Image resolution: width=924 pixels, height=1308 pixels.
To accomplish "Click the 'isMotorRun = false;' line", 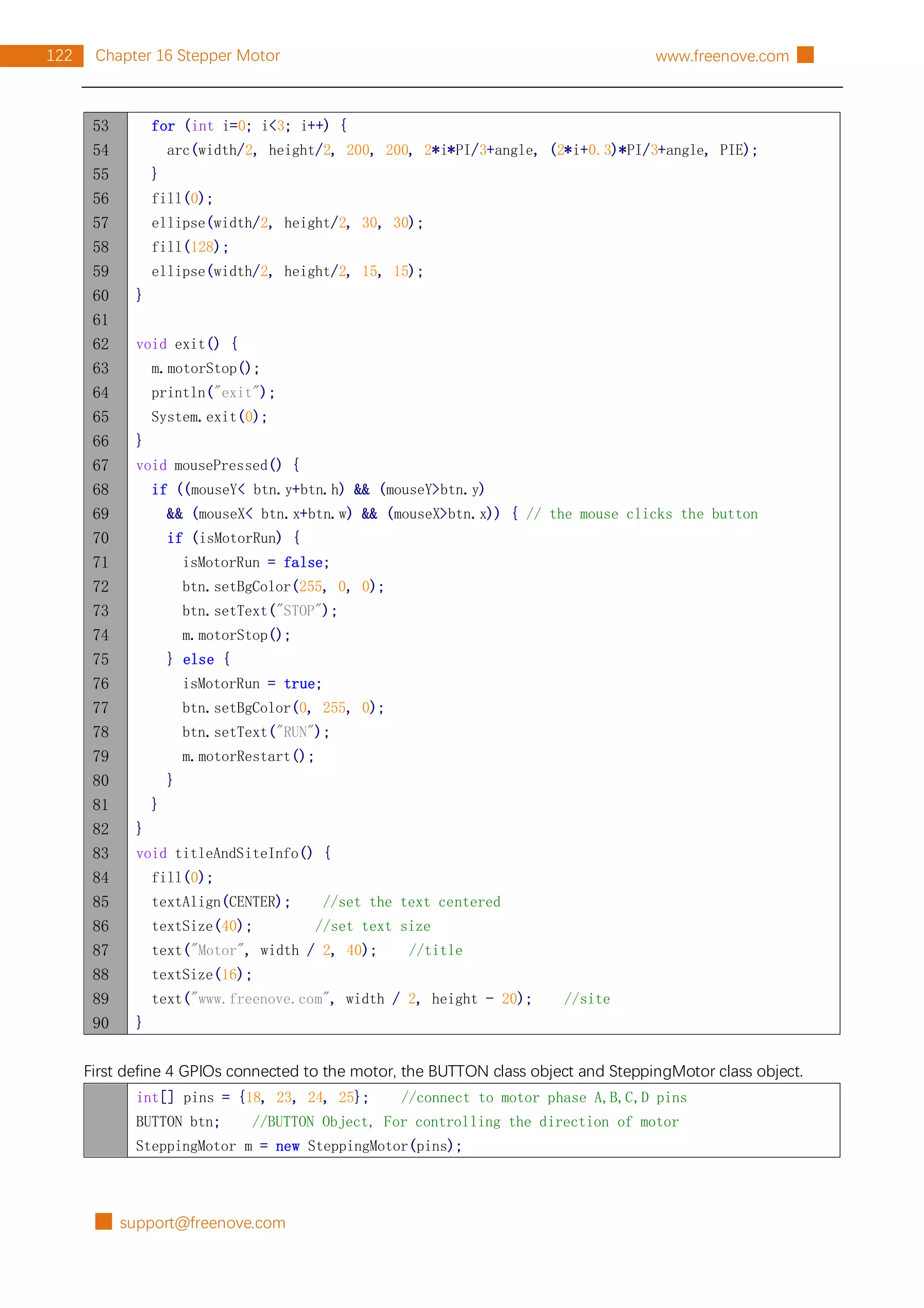I will 256,562.
